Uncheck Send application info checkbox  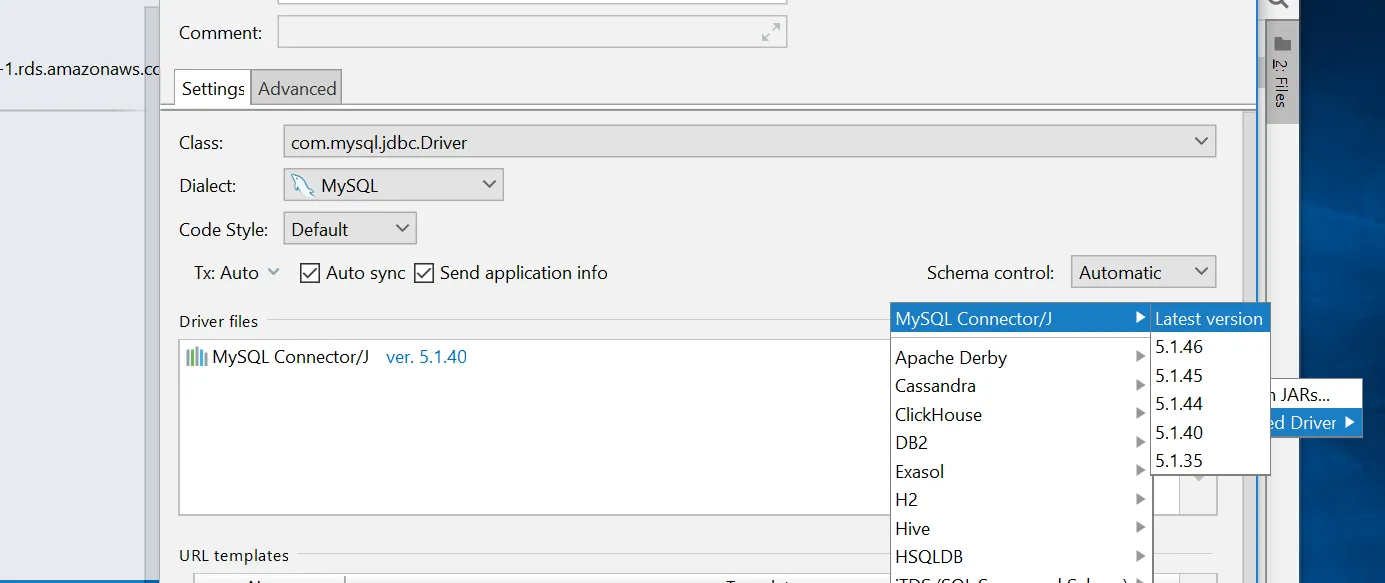424,273
